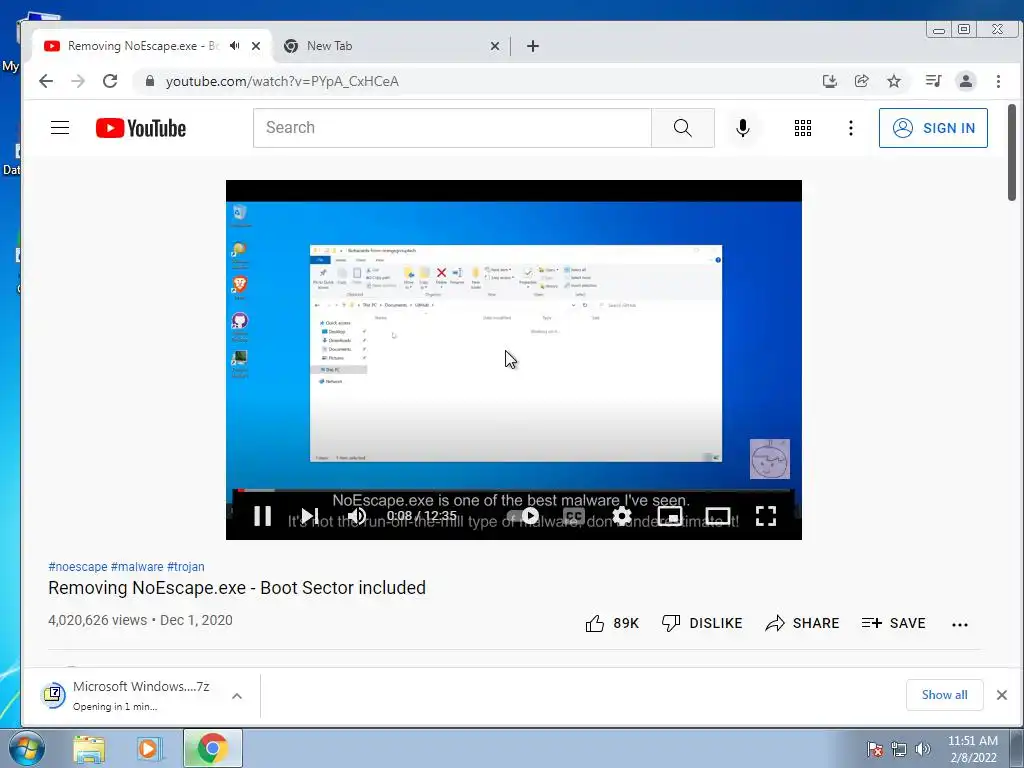Open YouTube apps grid
This screenshot has width=1024, height=768.
click(803, 128)
